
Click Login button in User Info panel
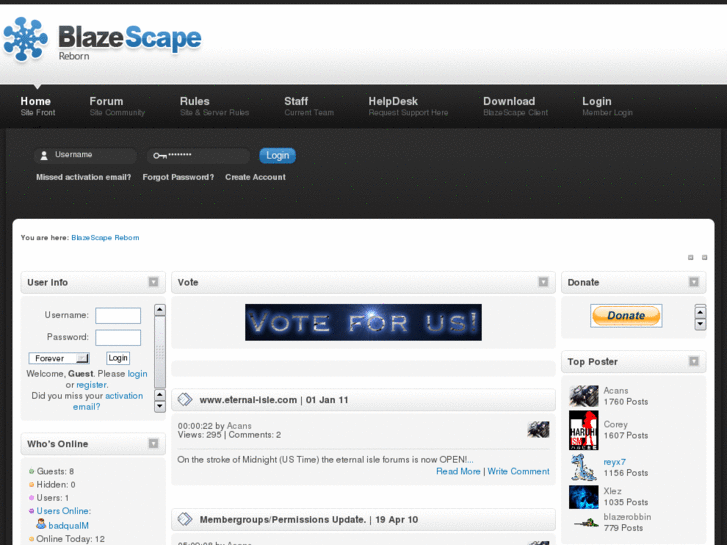point(118,358)
